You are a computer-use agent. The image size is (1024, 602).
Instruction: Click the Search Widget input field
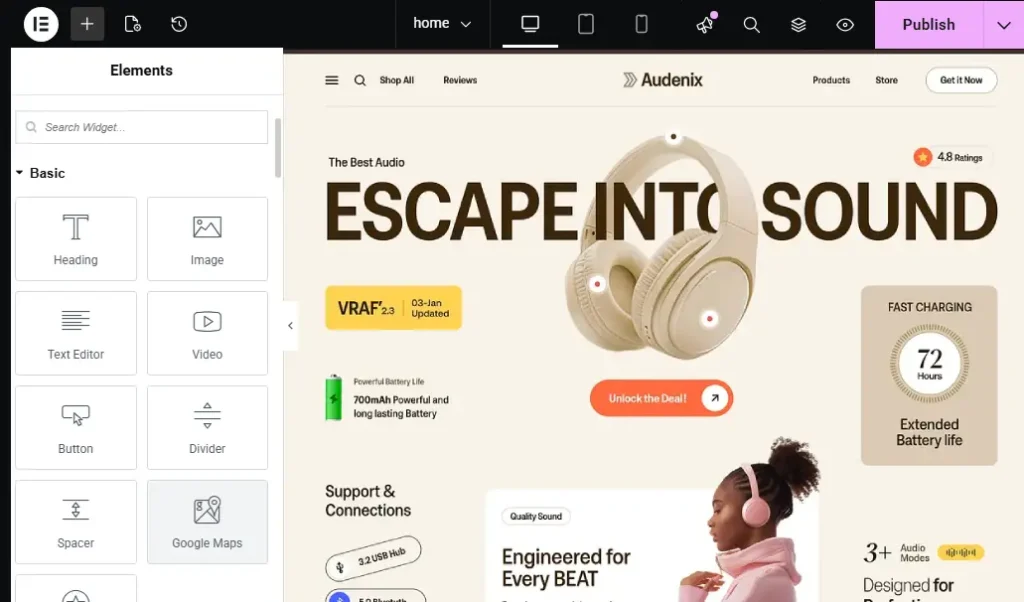[x=142, y=127]
